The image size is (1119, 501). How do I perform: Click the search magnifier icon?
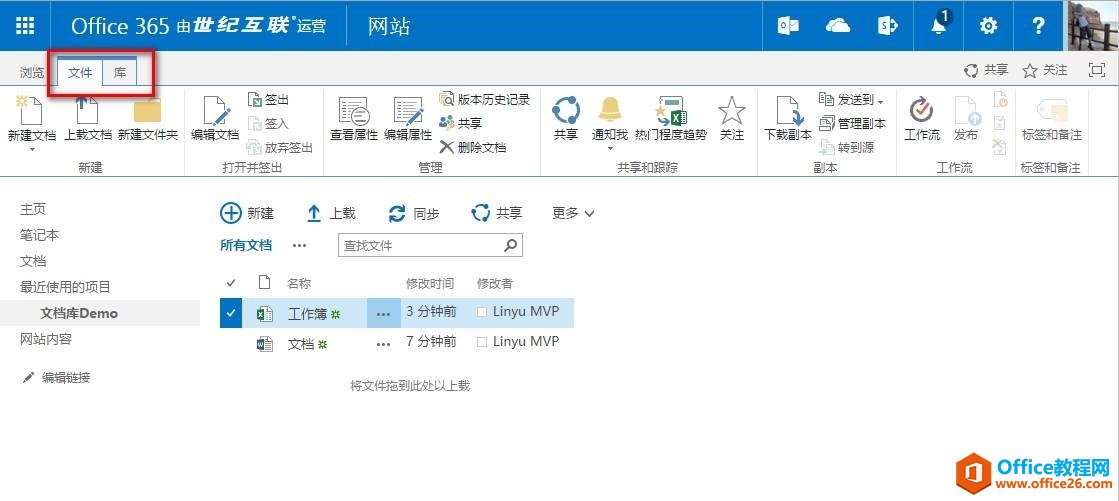coord(511,246)
